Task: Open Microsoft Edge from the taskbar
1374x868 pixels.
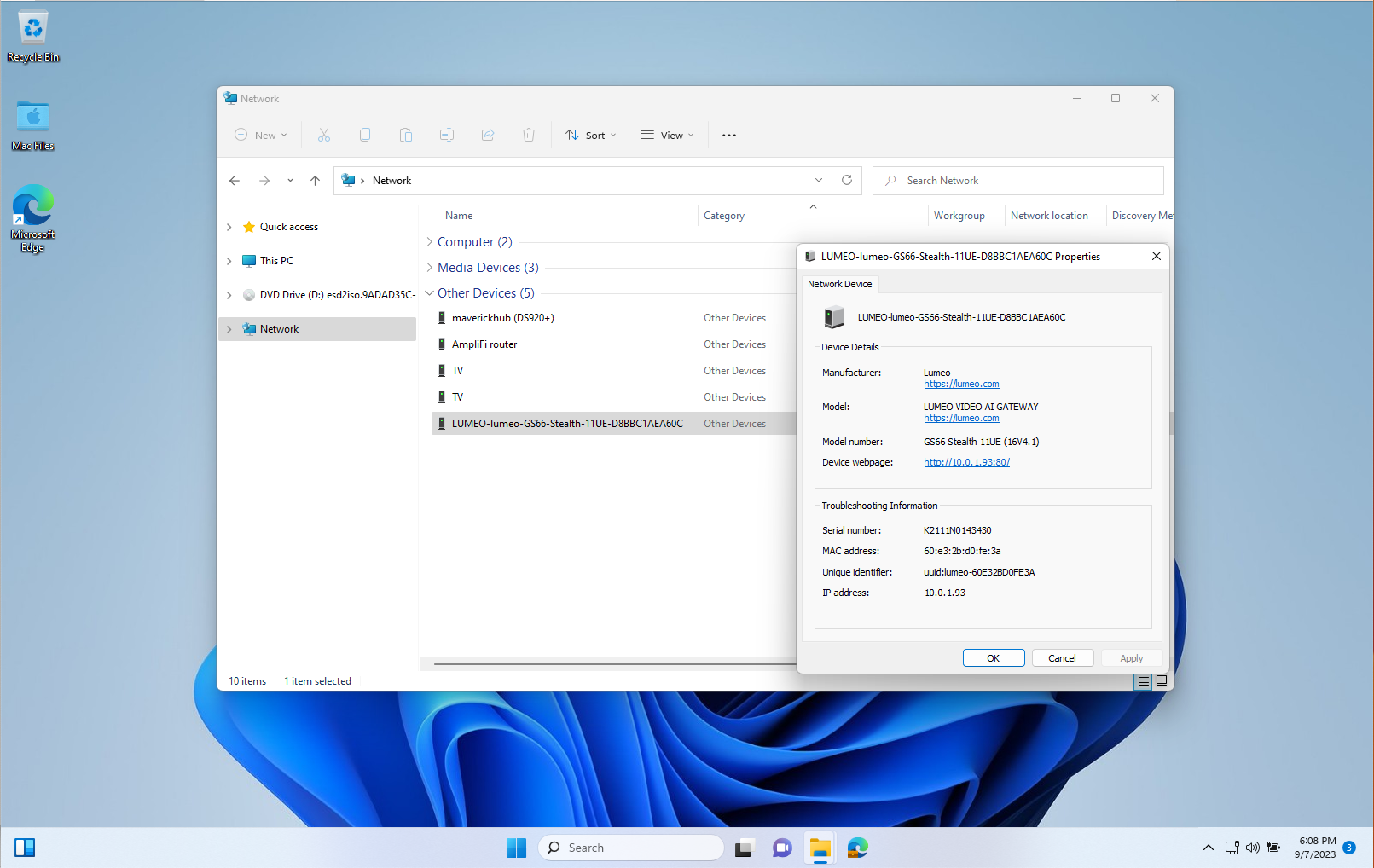Action: tap(857, 848)
